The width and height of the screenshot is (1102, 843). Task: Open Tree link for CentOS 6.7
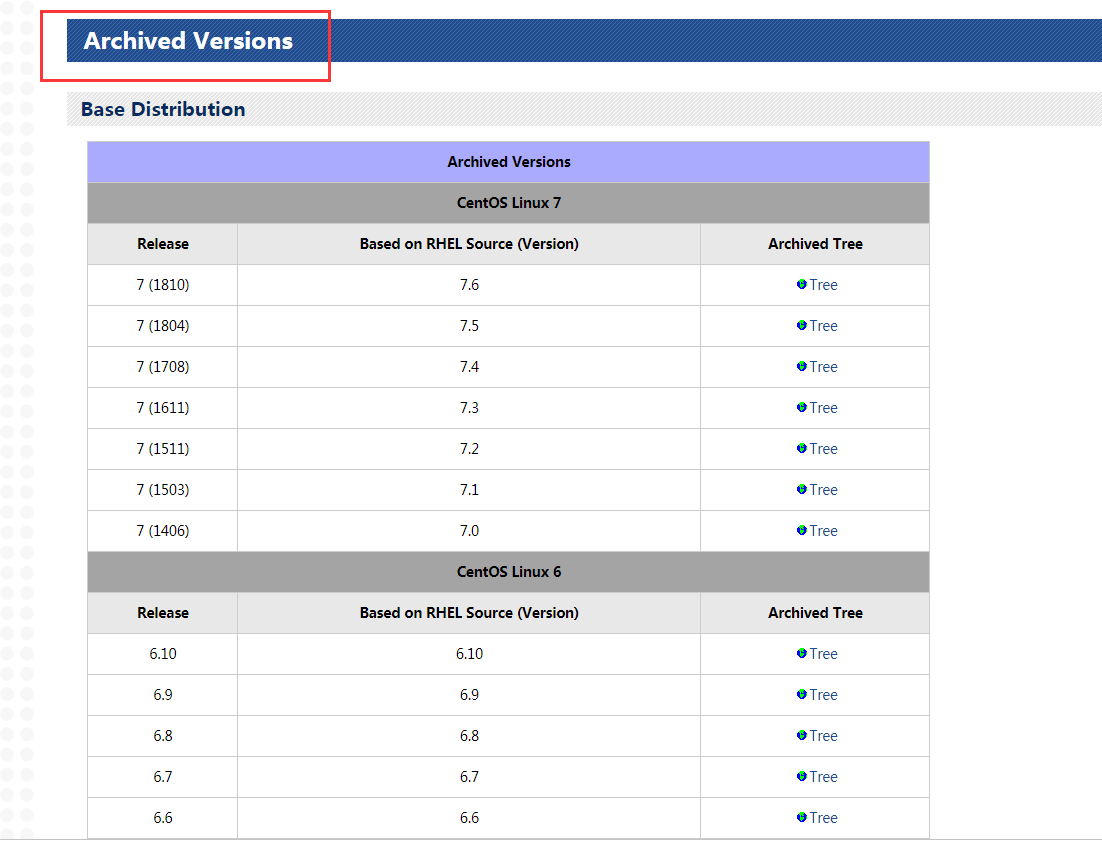click(x=823, y=777)
